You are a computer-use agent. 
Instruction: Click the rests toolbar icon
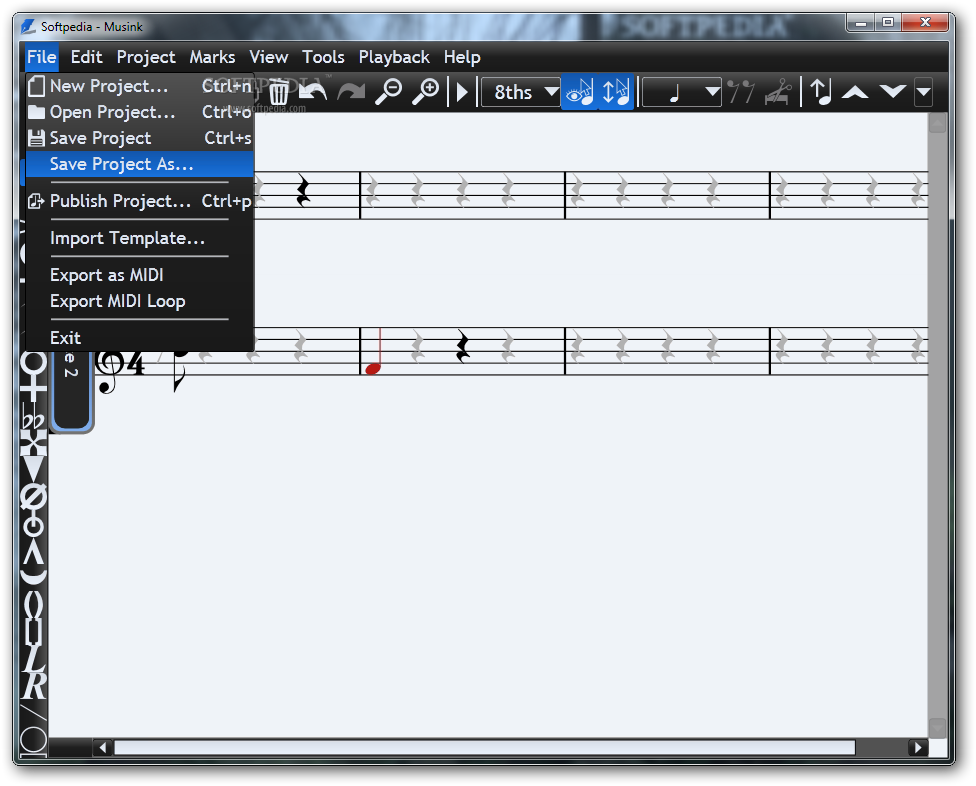point(741,92)
